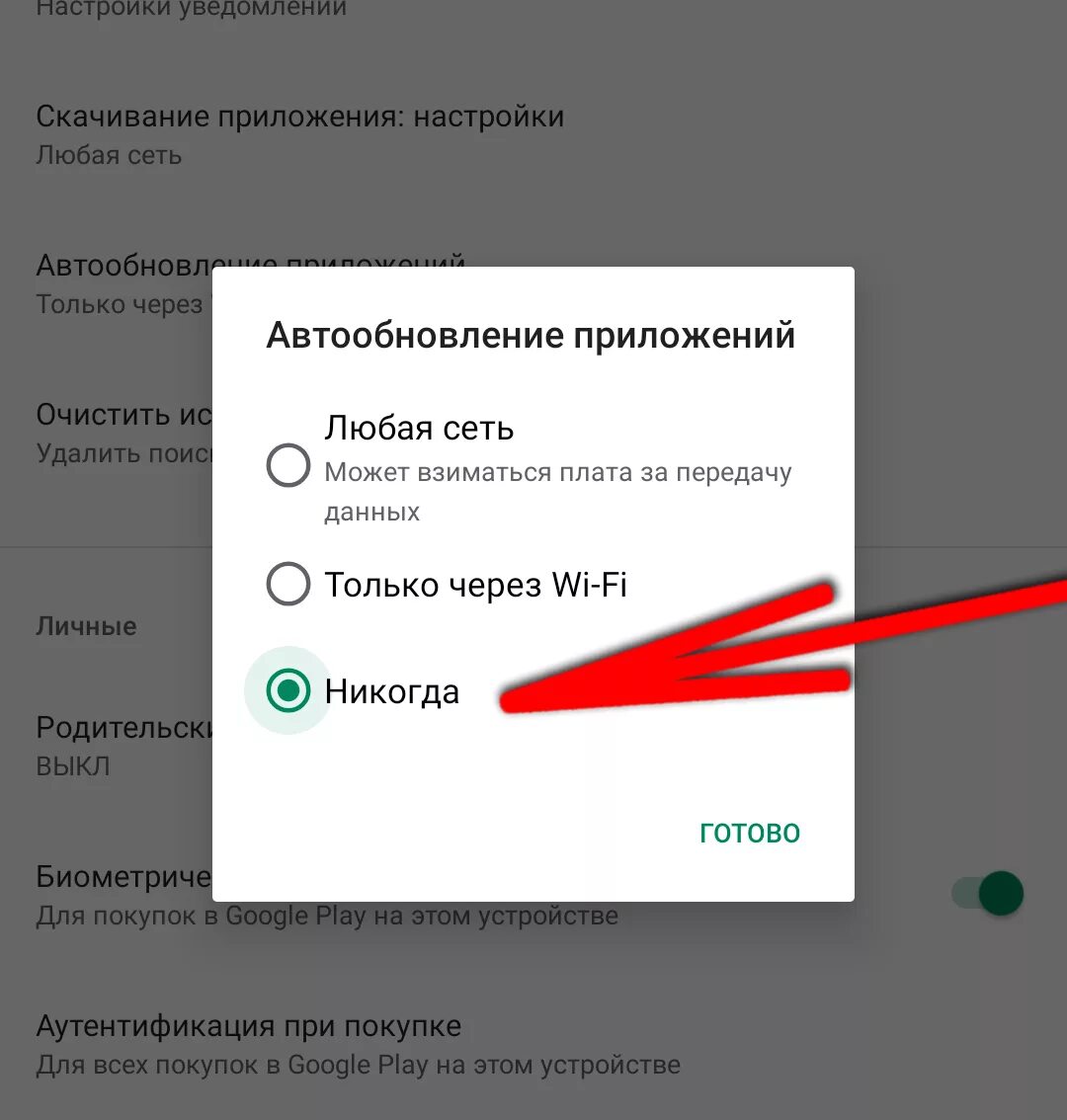
Task: Select the Никогда radio button
Action: point(288,690)
